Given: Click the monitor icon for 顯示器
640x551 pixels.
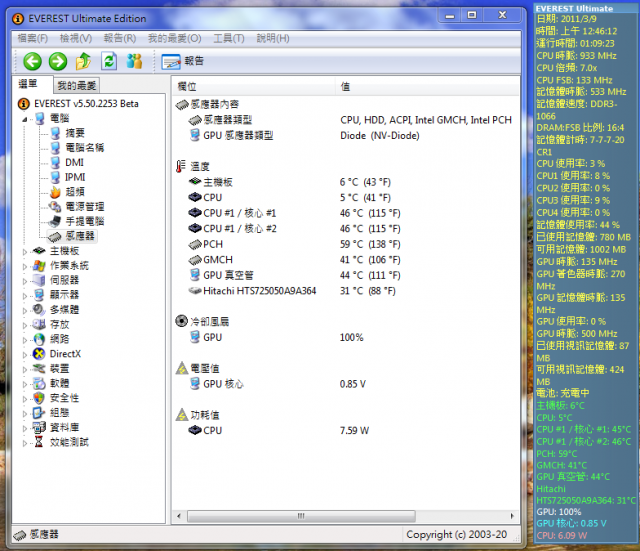Looking at the screenshot, I should [x=39, y=295].
